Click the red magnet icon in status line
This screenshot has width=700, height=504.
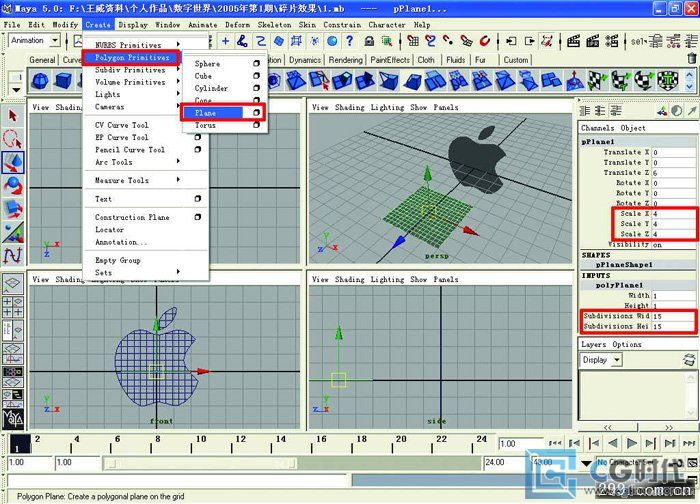[x=485, y=41]
